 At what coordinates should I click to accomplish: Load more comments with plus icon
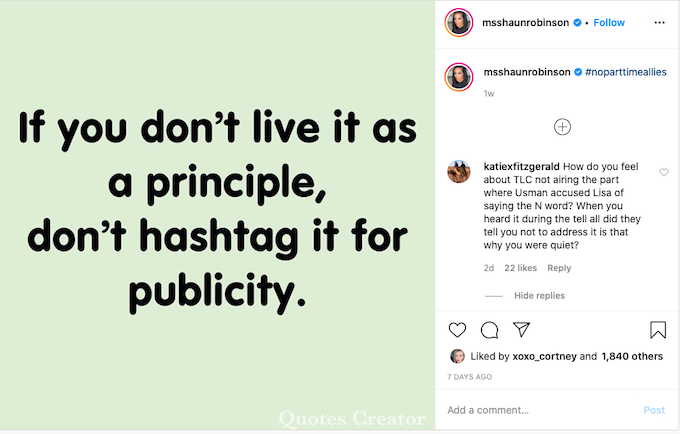coord(563,126)
